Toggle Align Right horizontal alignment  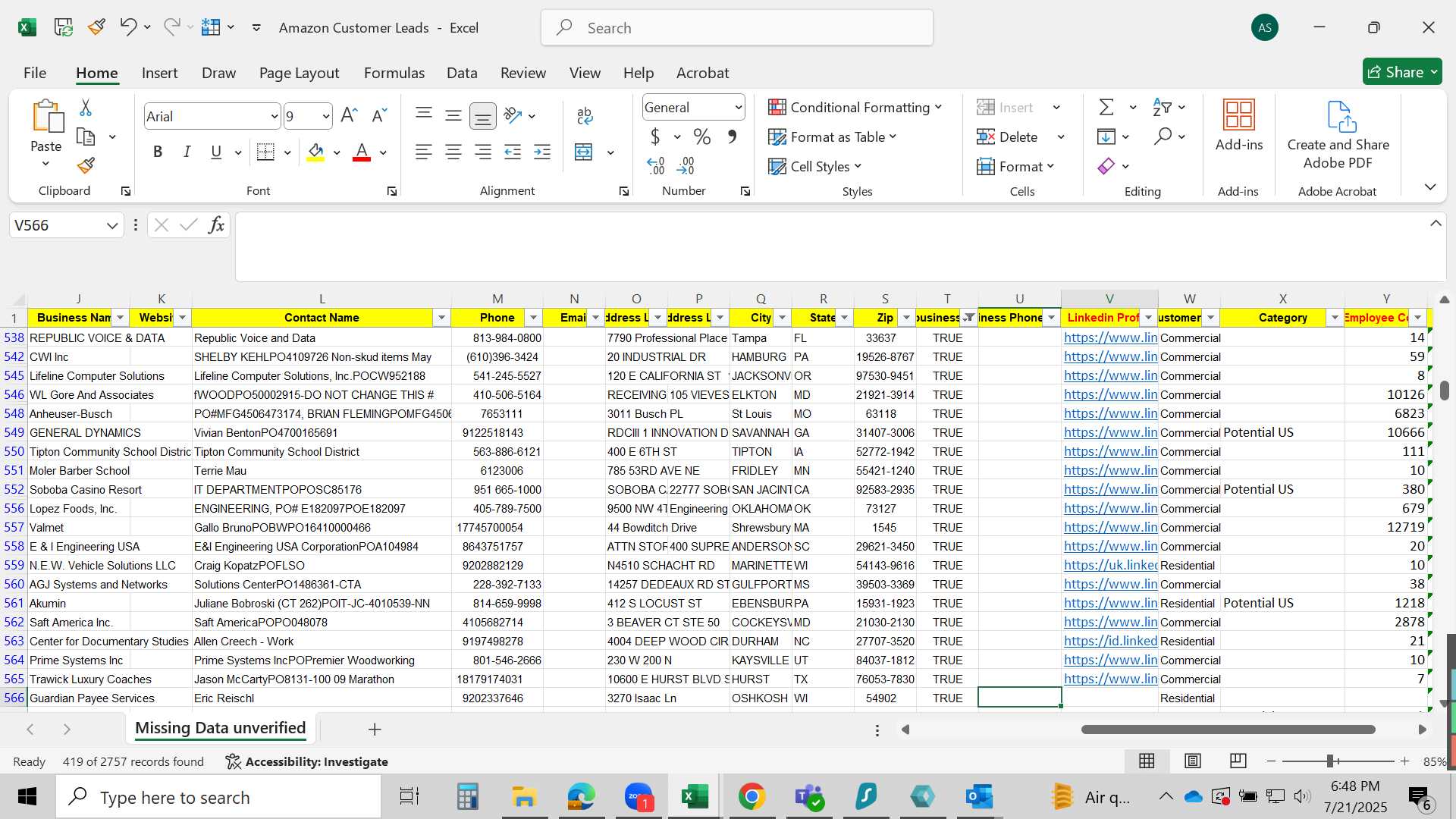pyautogui.click(x=483, y=152)
